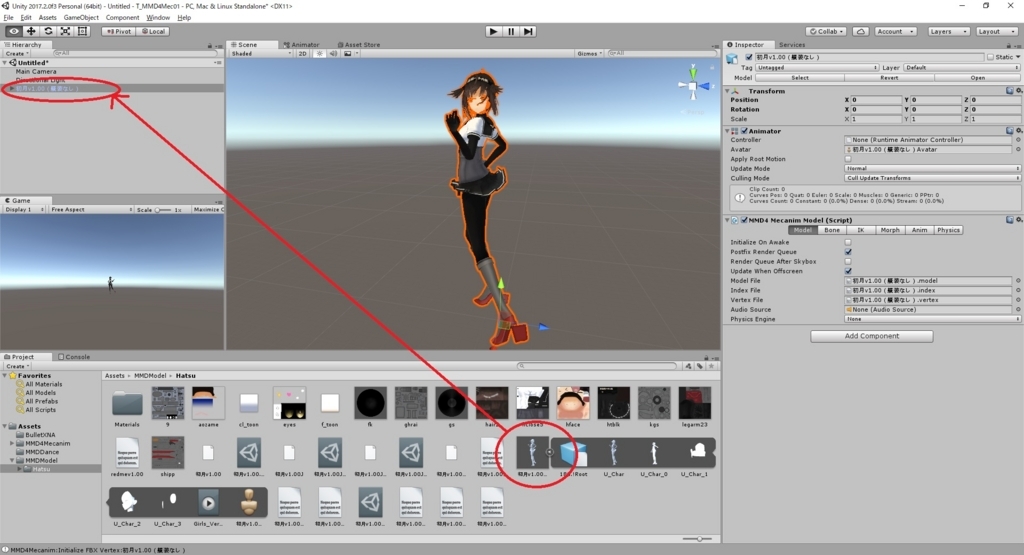Image resolution: width=1024 pixels, height=555 pixels.
Task: Open the GameObject menu
Action: [81, 18]
